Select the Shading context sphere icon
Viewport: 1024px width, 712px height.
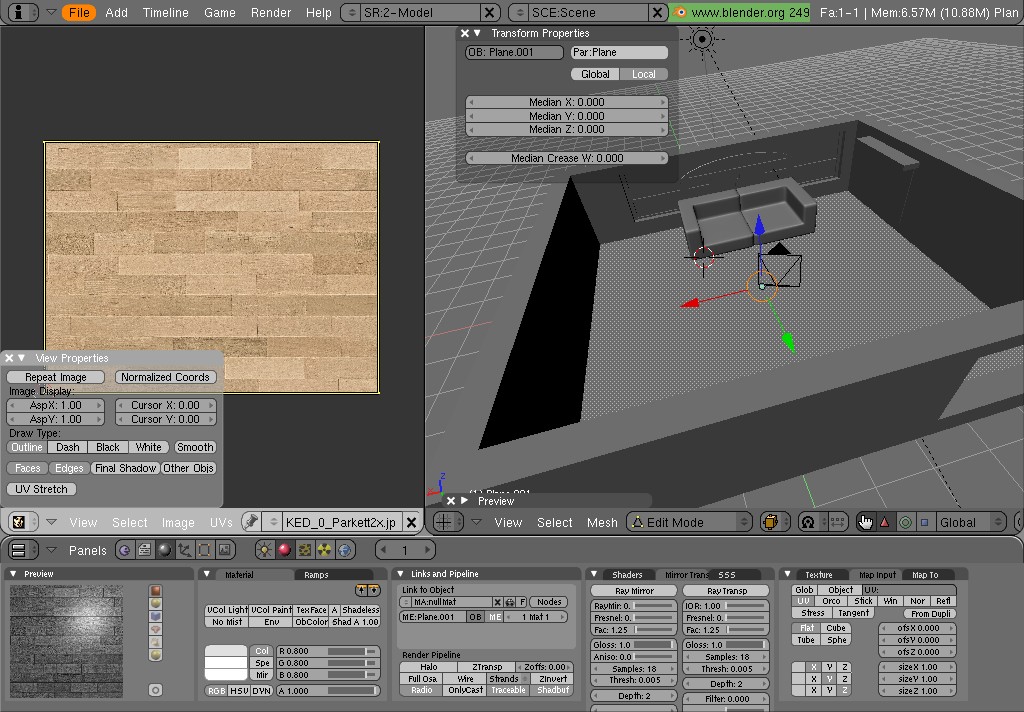[165, 550]
